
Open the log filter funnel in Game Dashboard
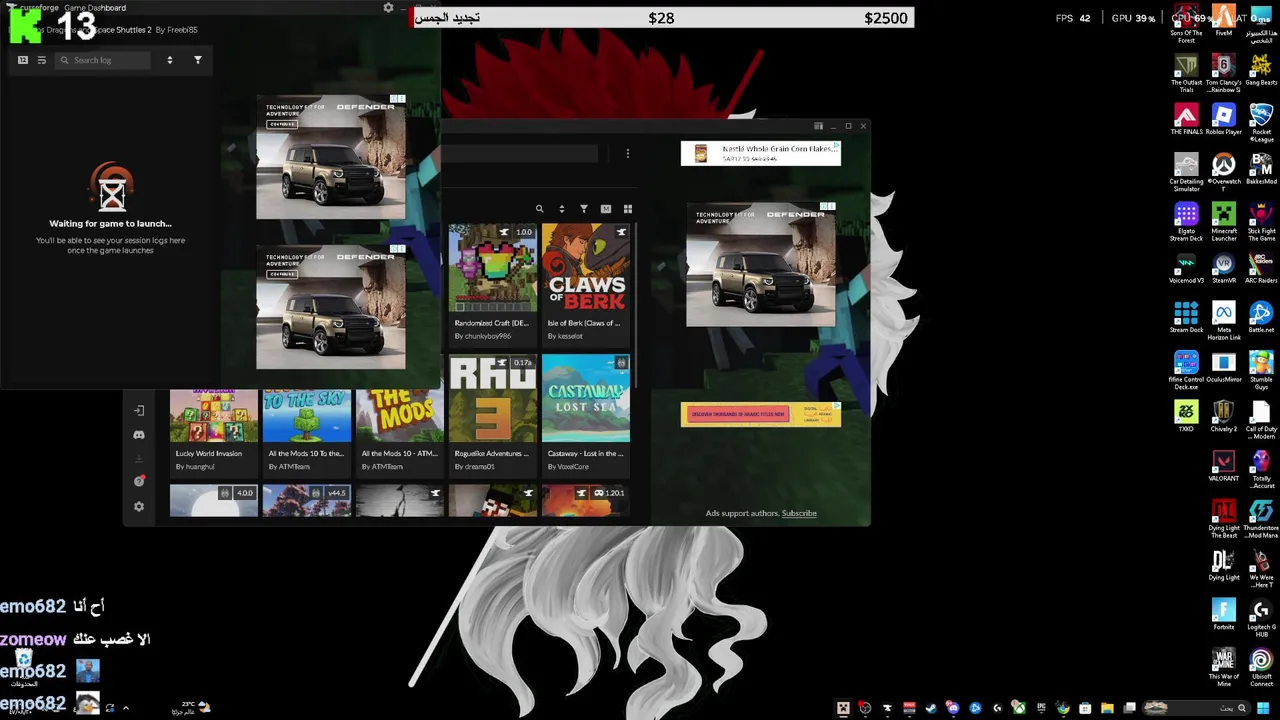click(x=198, y=60)
